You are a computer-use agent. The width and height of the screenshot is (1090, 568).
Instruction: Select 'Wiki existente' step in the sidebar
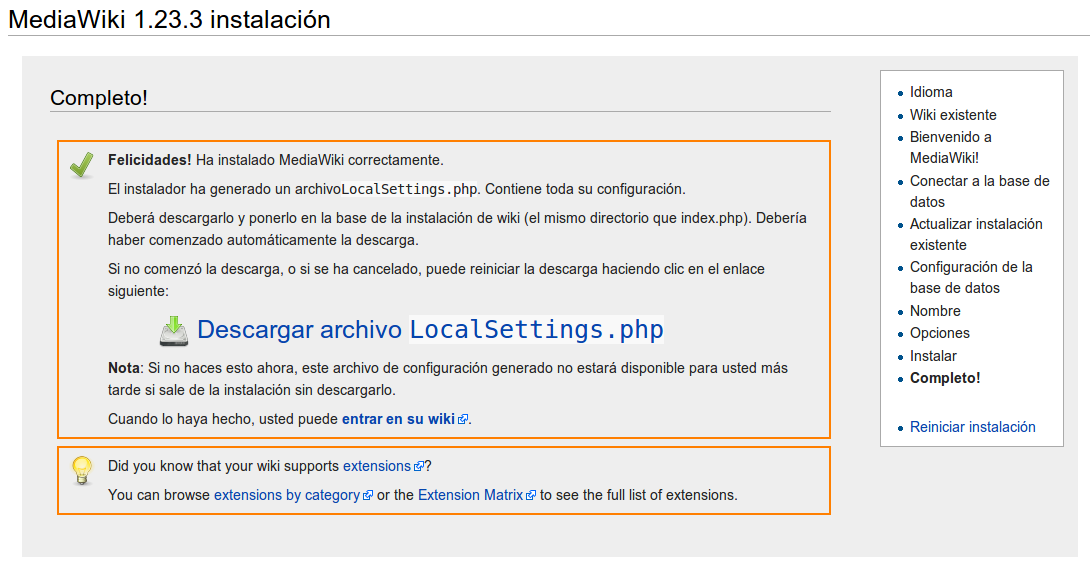953,115
